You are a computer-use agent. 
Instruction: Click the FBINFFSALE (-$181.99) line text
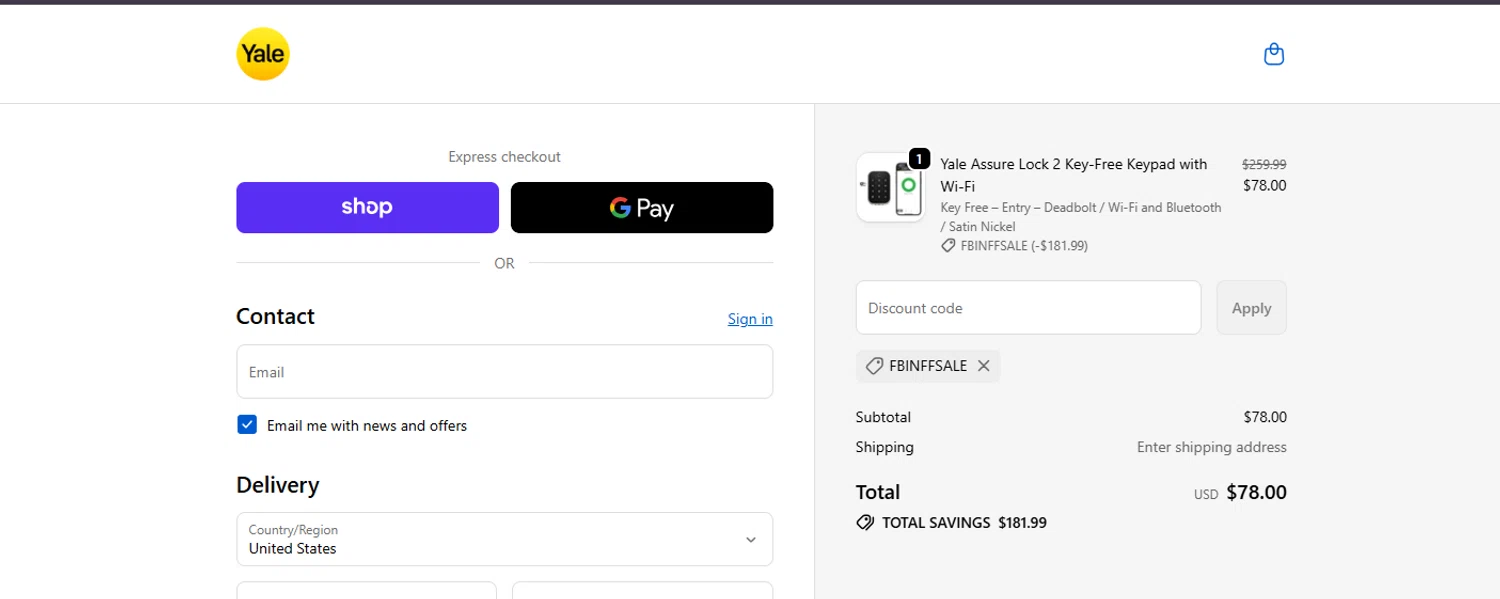click(1024, 246)
